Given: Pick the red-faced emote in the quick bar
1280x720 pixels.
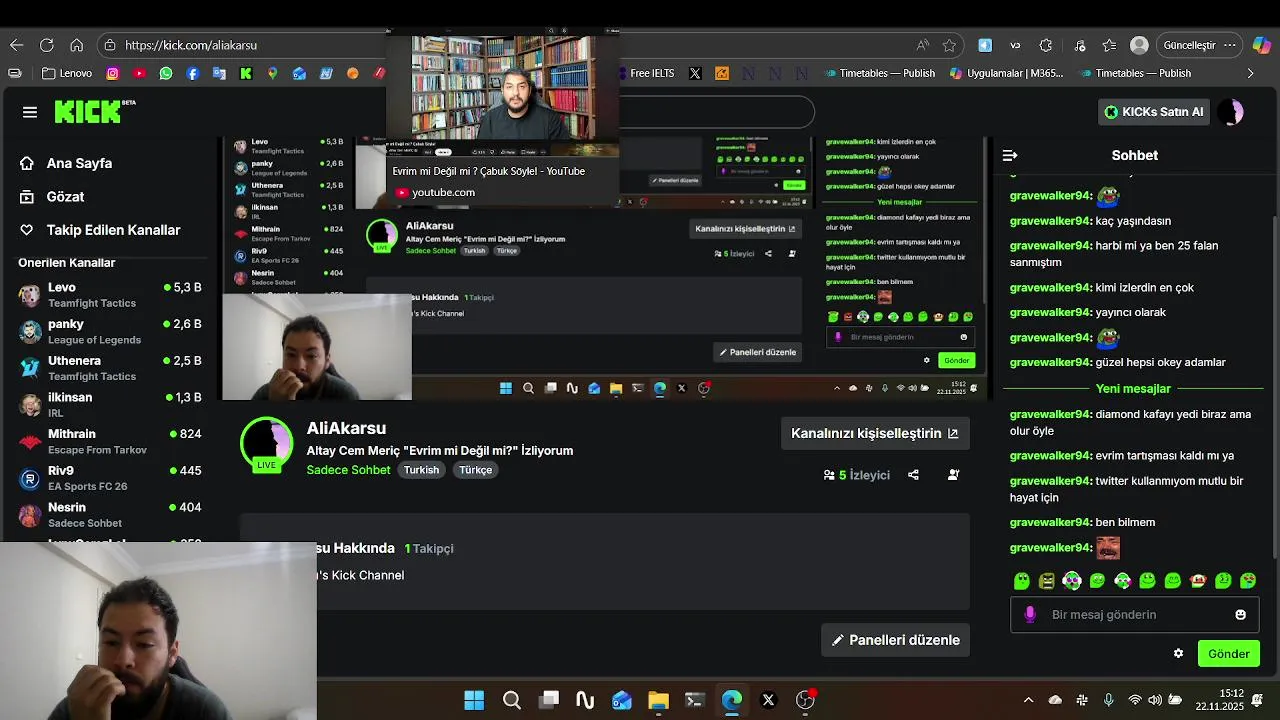Looking at the screenshot, I should tap(1198, 581).
